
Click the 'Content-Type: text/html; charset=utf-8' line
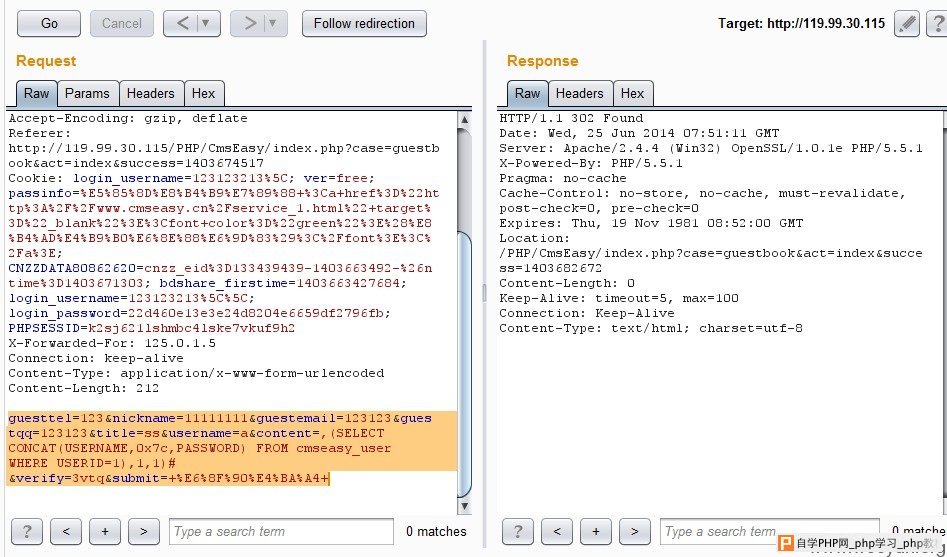click(651, 328)
